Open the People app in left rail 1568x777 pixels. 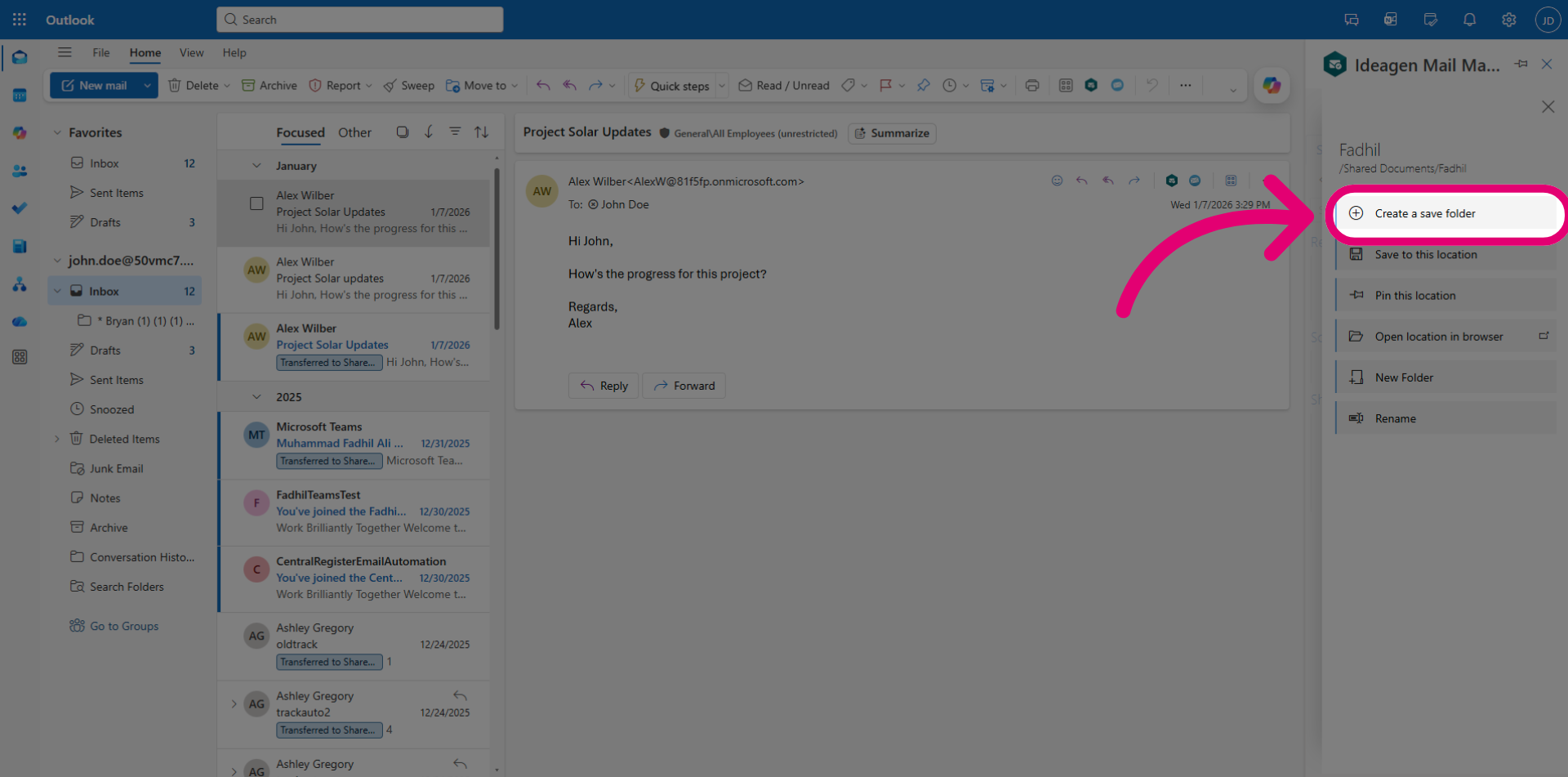tap(20, 171)
